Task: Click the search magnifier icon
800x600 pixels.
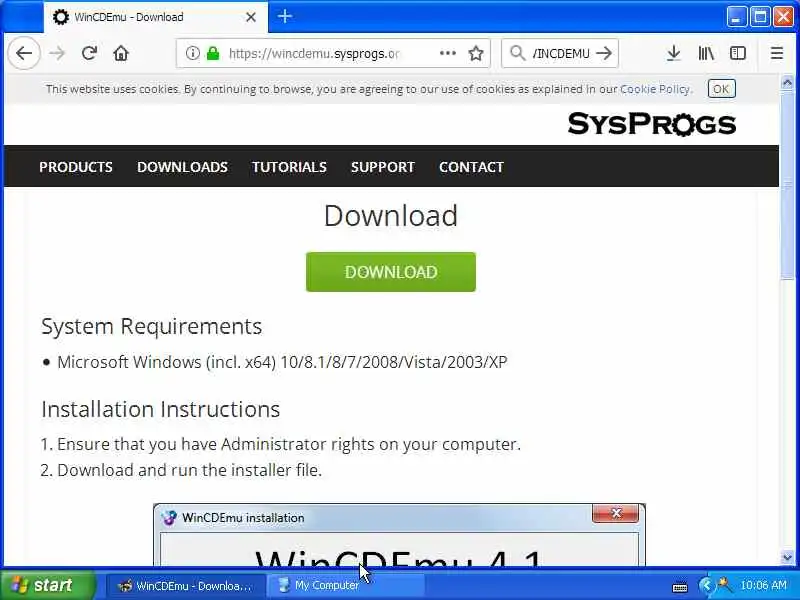Action: point(517,53)
